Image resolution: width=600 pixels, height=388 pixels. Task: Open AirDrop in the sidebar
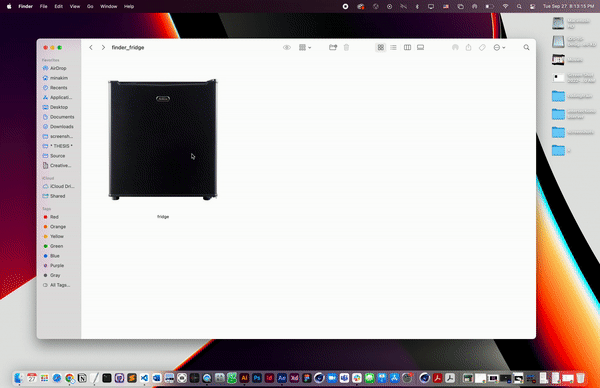pyautogui.click(x=58, y=68)
